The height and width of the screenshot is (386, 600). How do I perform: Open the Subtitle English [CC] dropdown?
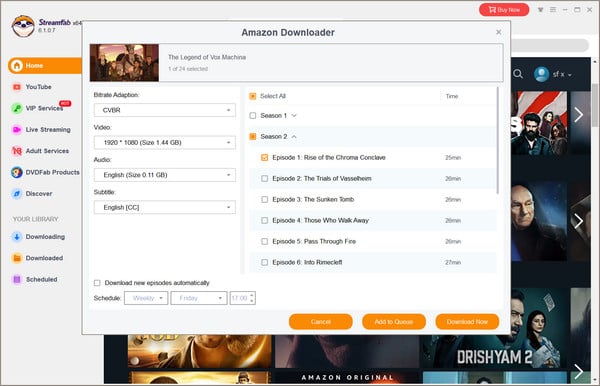pos(165,207)
